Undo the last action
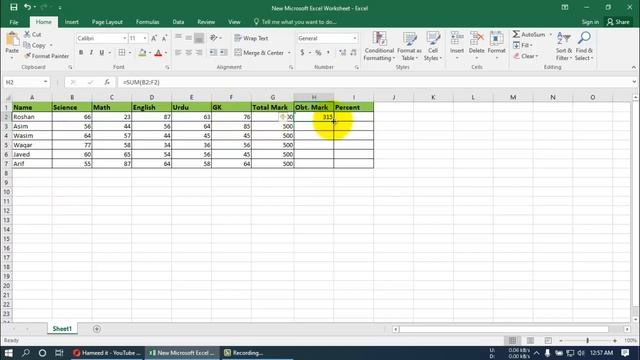Image resolution: width=640 pixels, height=360 pixels. pyautogui.click(x=27, y=7)
